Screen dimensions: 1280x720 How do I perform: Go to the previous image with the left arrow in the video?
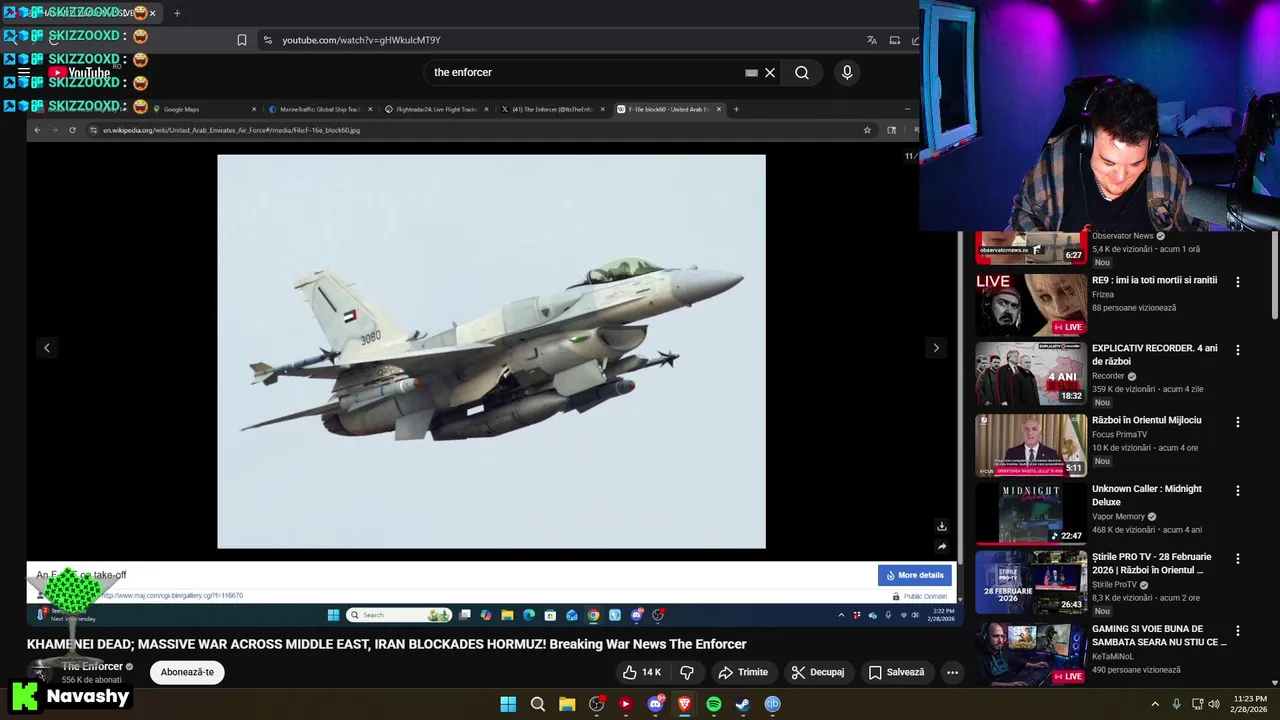point(46,348)
